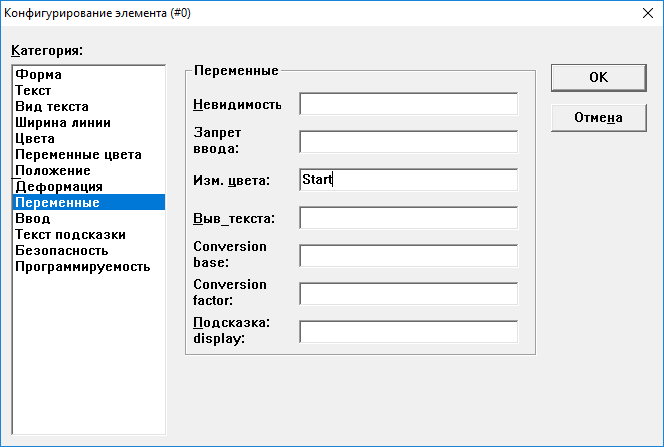Switch to the Положение category
Viewport: 664px width, 447px height.
click(x=52, y=171)
